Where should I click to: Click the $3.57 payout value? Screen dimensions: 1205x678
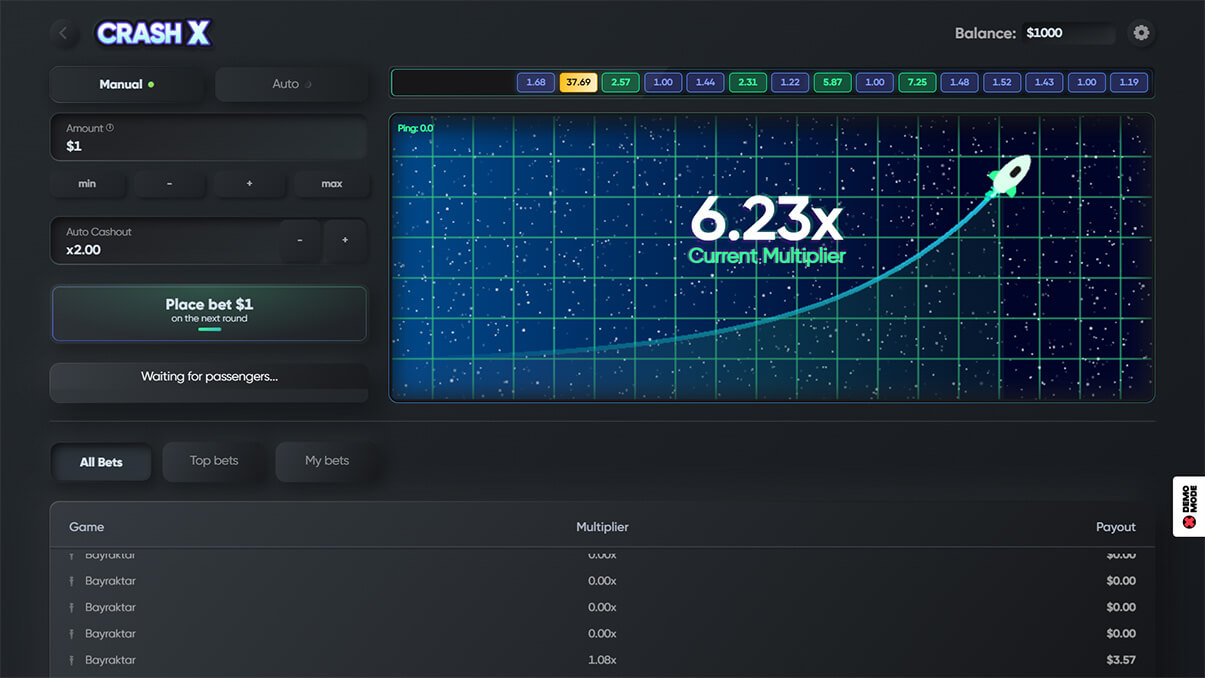tap(1121, 660)
